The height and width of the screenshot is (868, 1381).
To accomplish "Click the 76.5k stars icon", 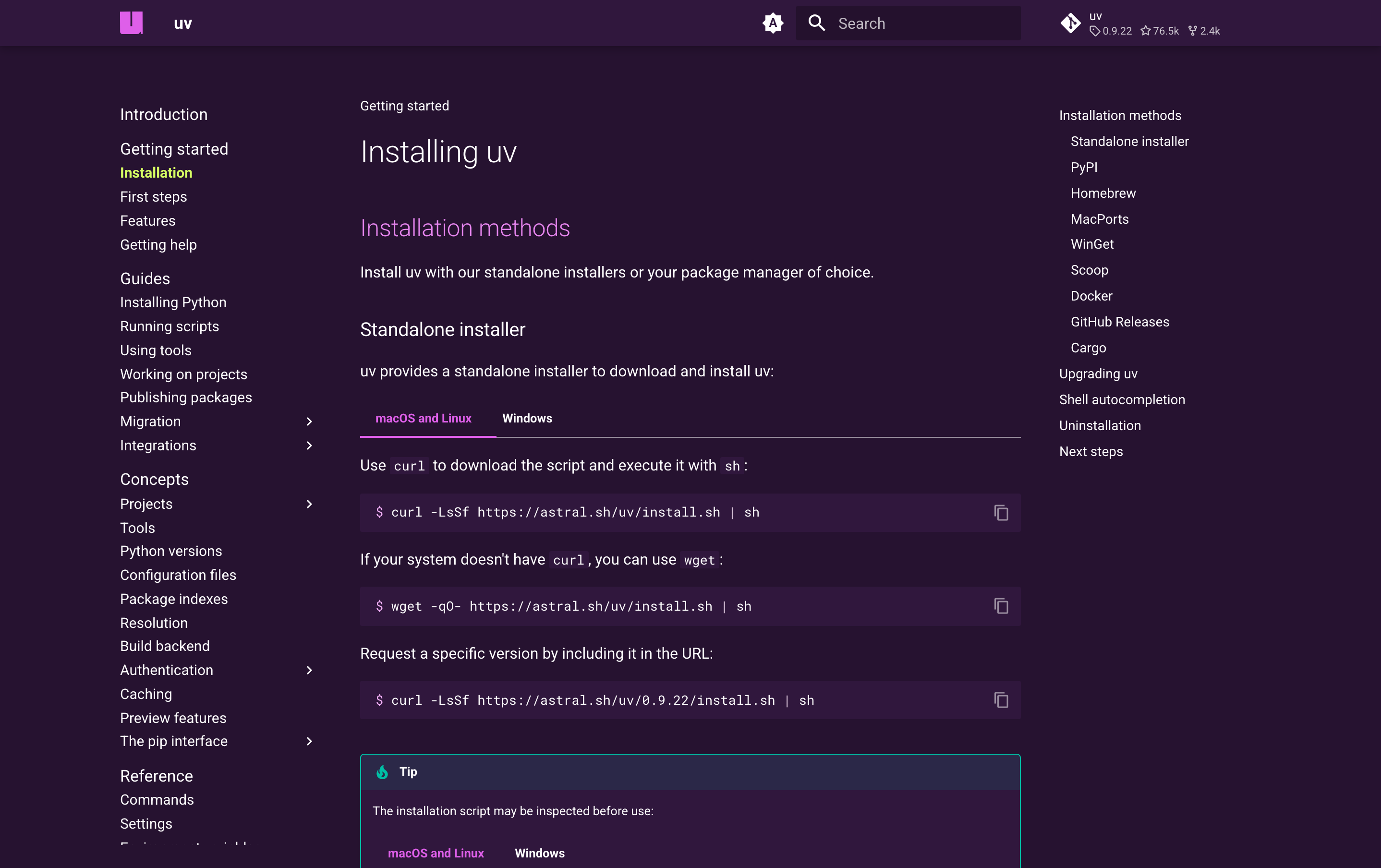I will coord(1145,31).
